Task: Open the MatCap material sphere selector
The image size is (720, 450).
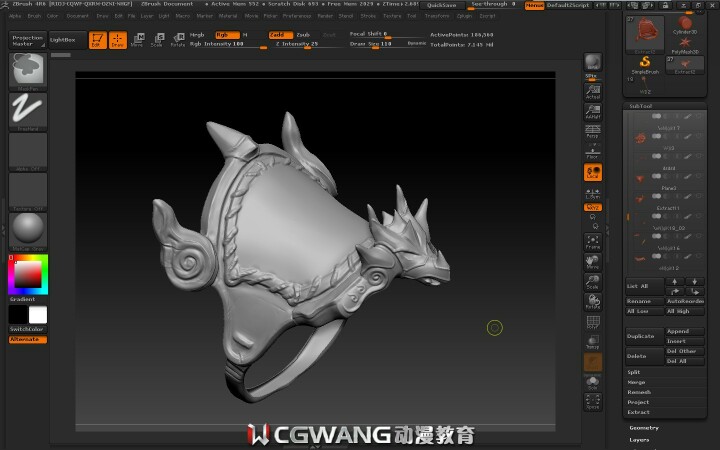Action: [x=28, y=231]
